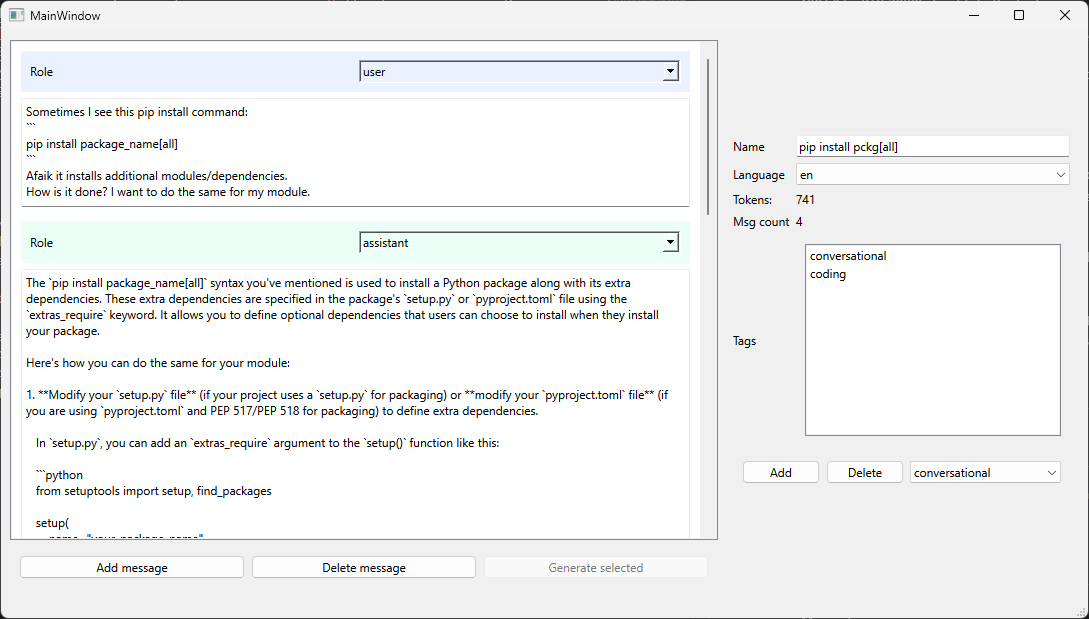The image size is (1089, 619).
Task: Add the selected tag with Add button
Action: pyautogui.click(x=781, y=472)
